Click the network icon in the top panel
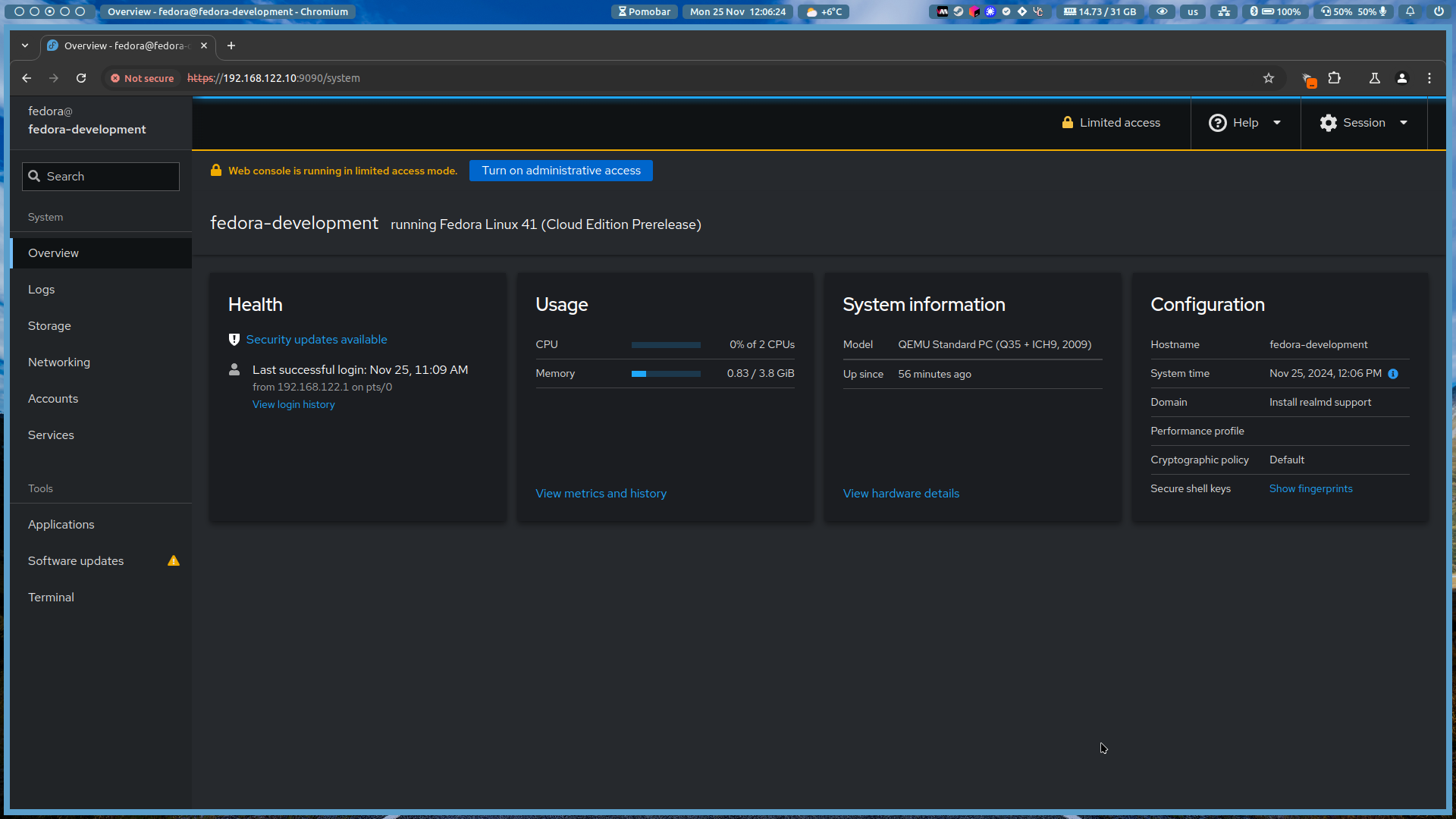The height and width of the screenshot is (819, 1456). click(1224, 11)
